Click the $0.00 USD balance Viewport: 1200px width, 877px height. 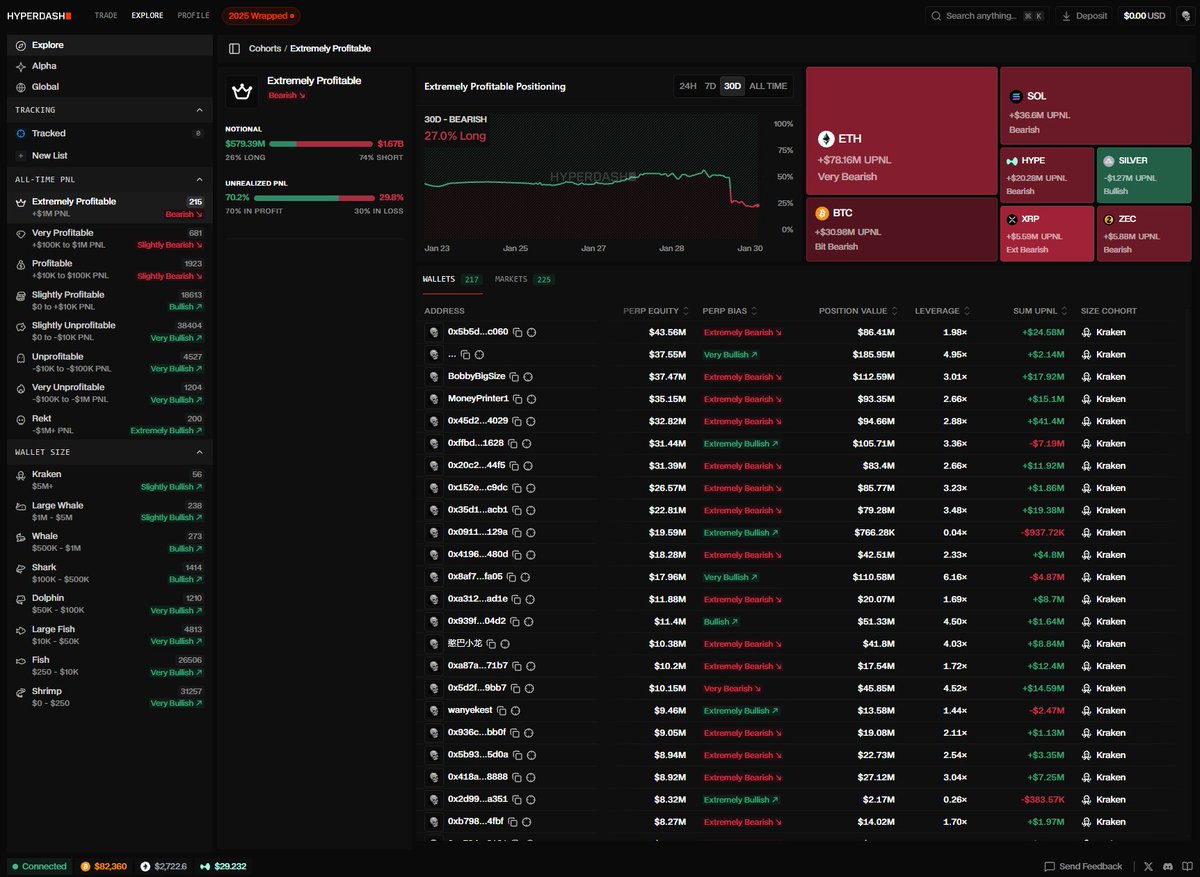click(x=1144, y=16)
